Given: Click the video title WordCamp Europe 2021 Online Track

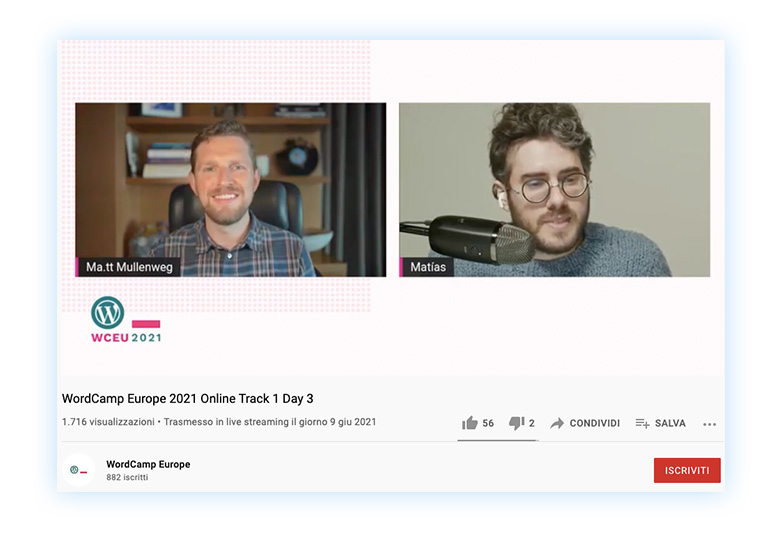Looking at the screenshot, I should [x=187, y=398].
